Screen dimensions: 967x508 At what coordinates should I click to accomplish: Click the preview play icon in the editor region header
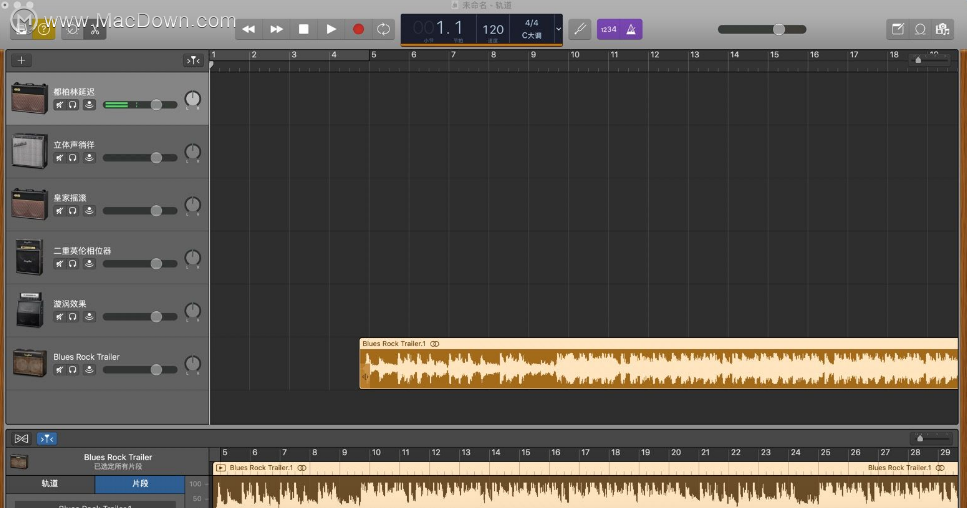pyautogui.click(x=221, y=468)
